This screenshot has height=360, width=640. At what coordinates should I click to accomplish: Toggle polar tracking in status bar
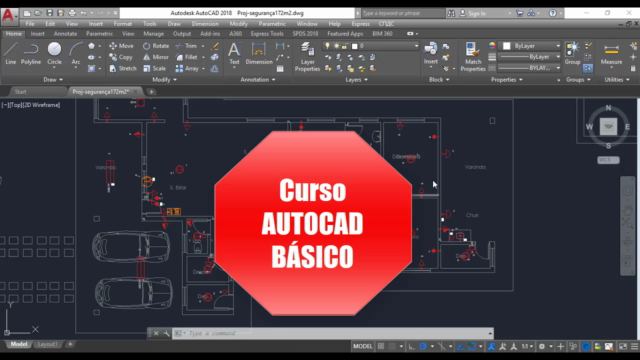tap(423, 347)
